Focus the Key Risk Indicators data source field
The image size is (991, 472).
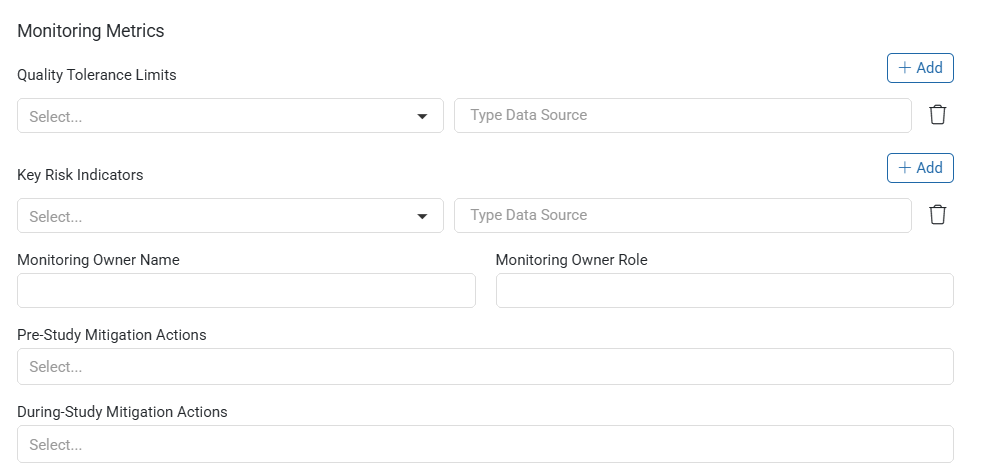[x=683, y=215]
